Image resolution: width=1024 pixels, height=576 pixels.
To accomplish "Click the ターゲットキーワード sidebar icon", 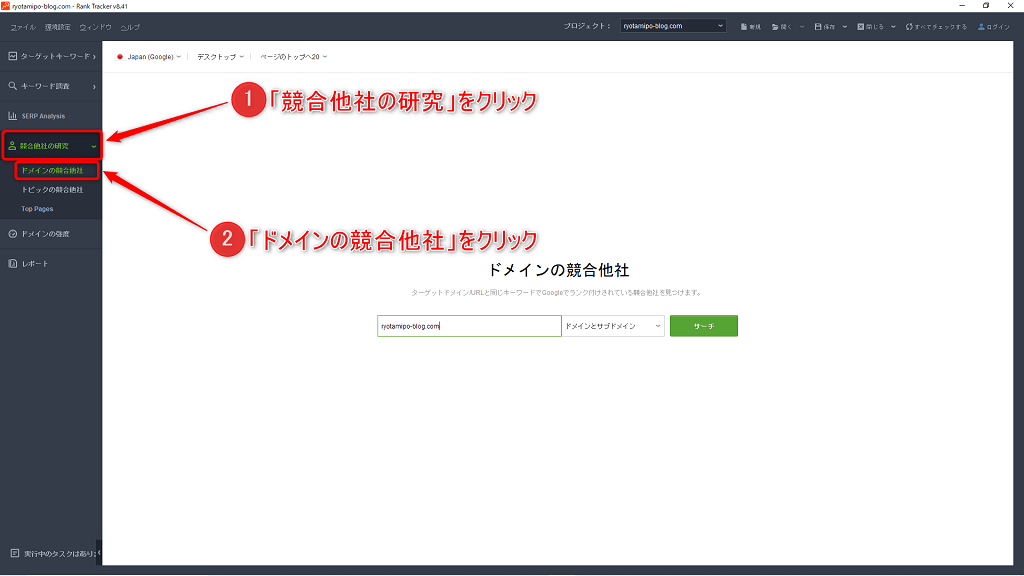I will click(x=12, y=57).
